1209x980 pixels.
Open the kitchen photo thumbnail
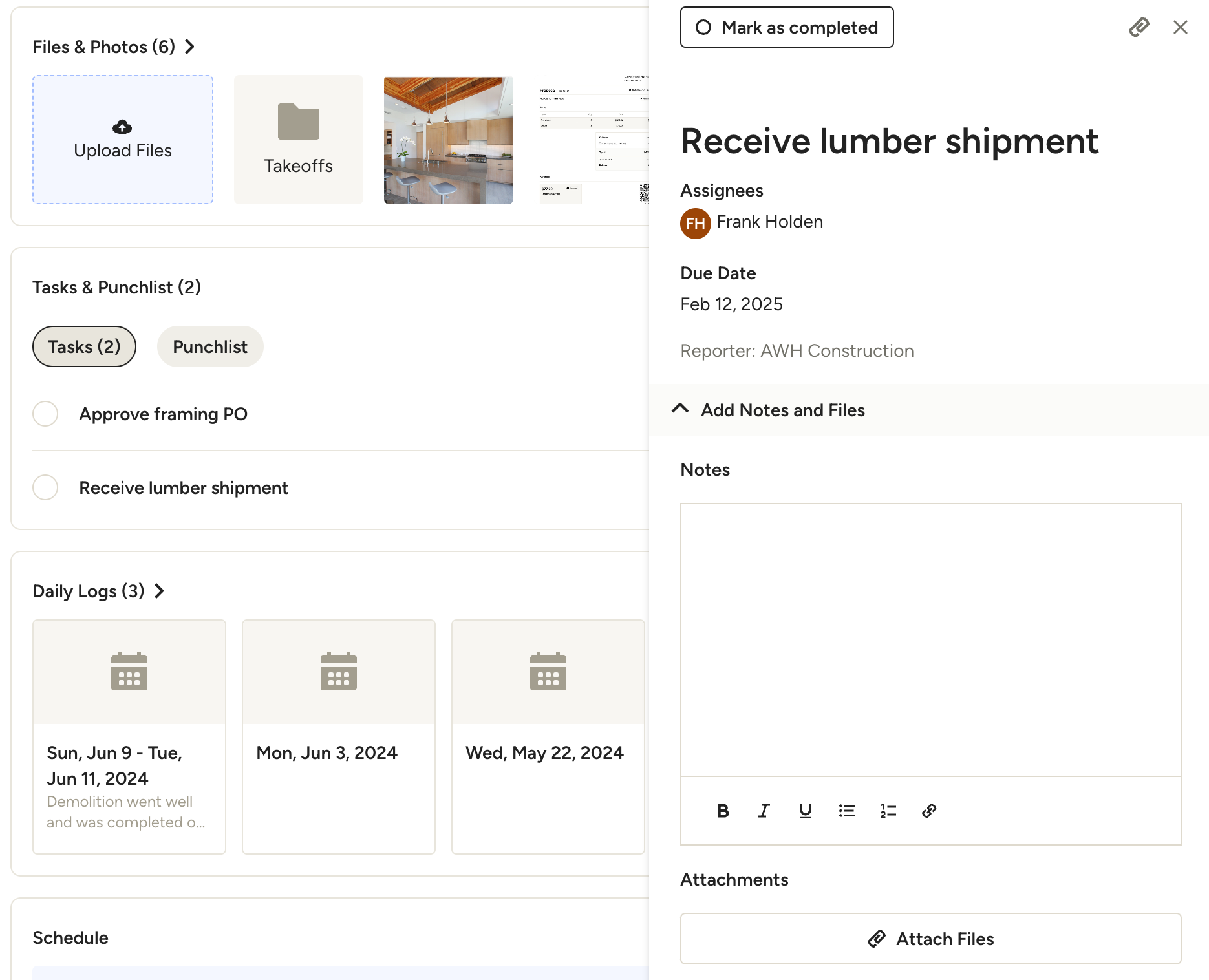[448, 140]
